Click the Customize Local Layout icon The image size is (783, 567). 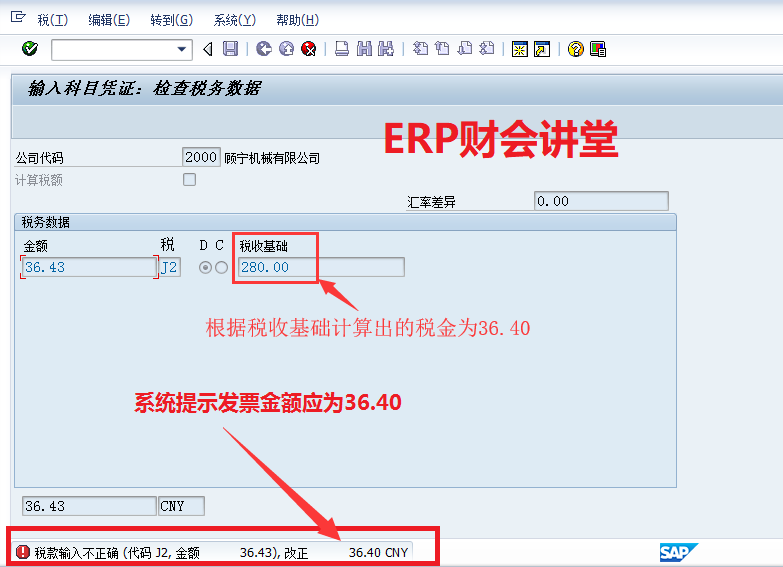click(598, 49)
